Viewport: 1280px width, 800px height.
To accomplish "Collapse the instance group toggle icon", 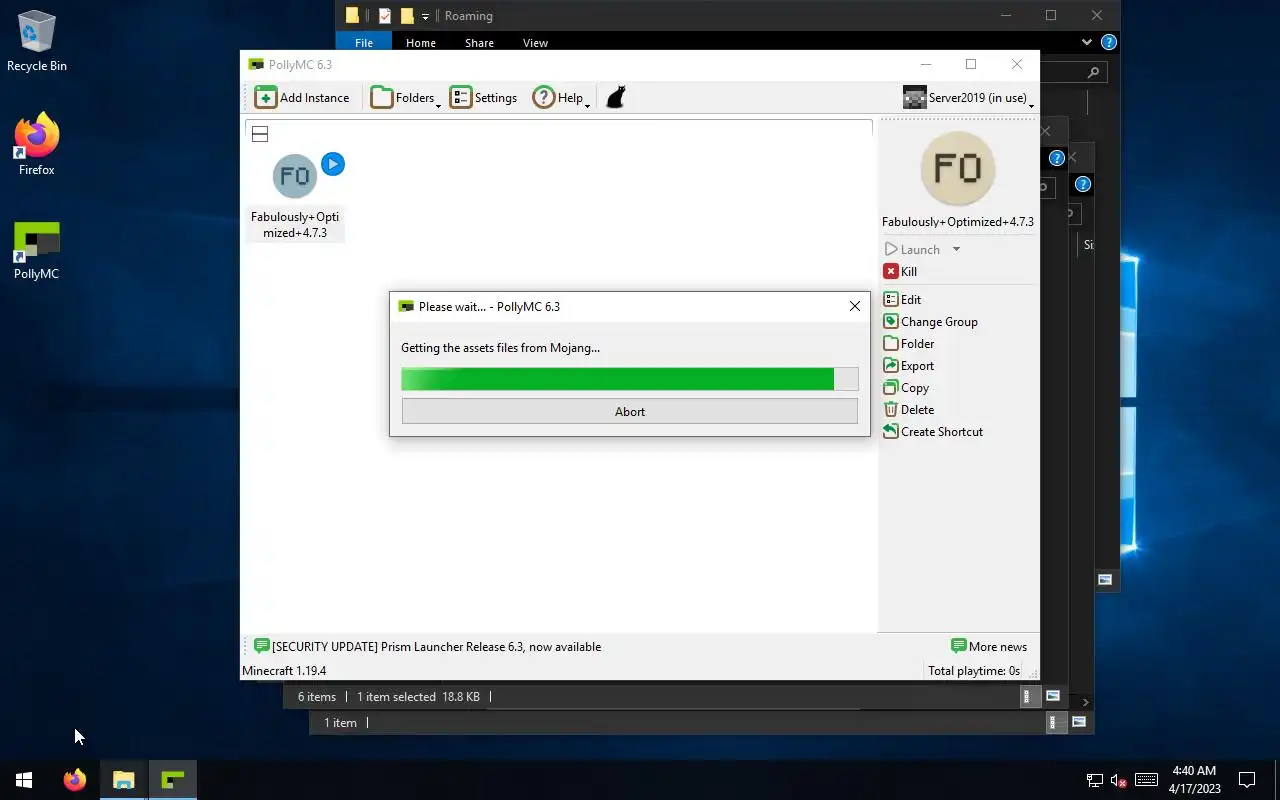I will (x=260, y=134).
